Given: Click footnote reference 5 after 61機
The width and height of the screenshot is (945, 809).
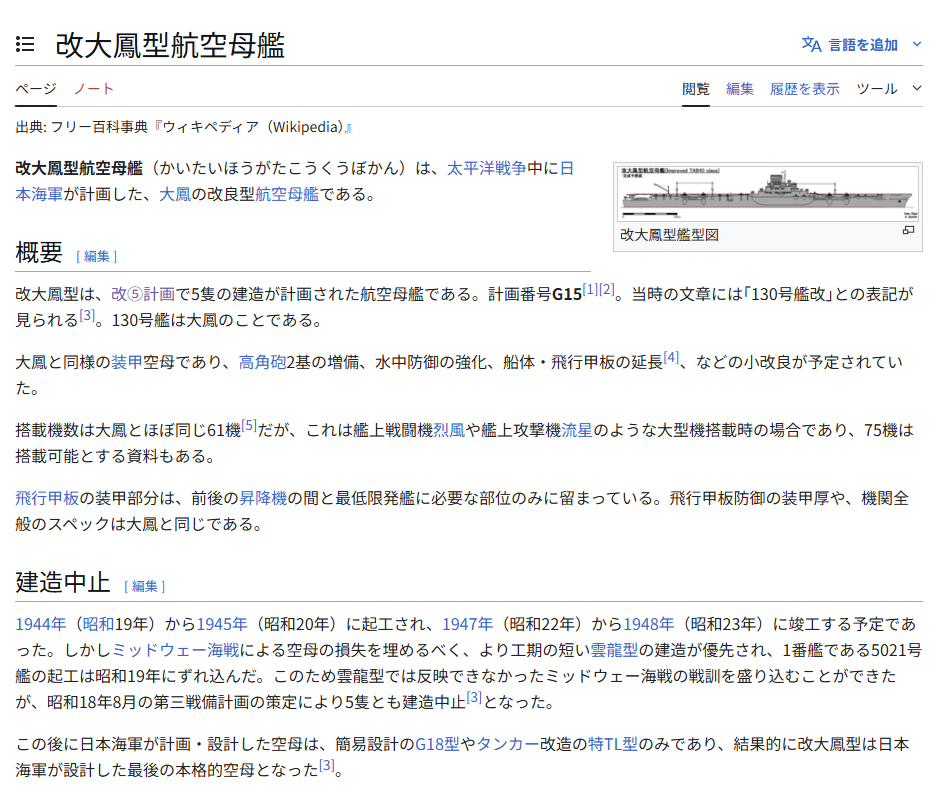Looking at the screenshot, I should [249, 425].
